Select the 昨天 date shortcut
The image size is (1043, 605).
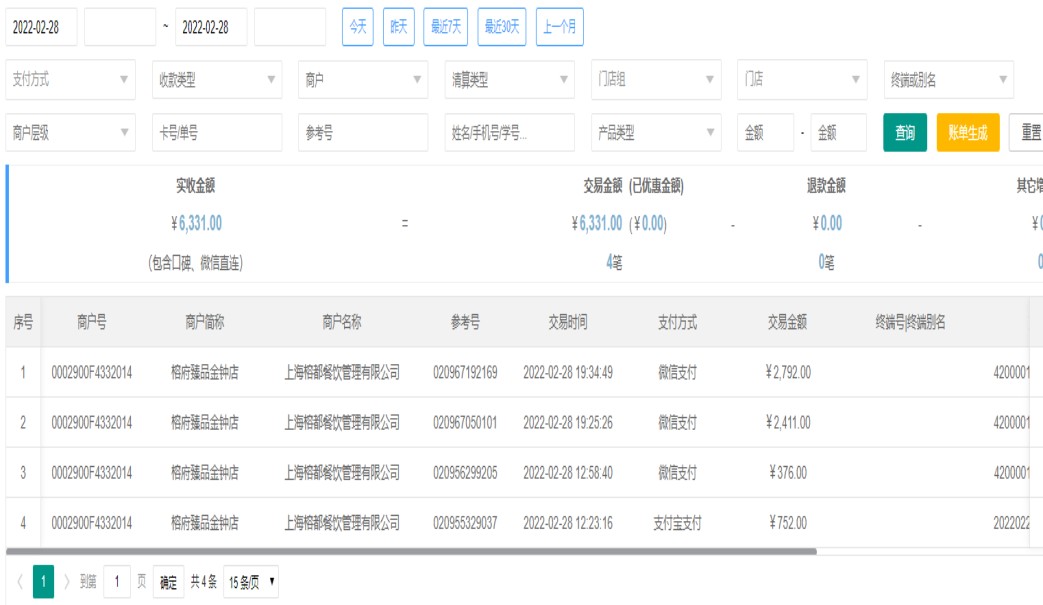(399, 27)
